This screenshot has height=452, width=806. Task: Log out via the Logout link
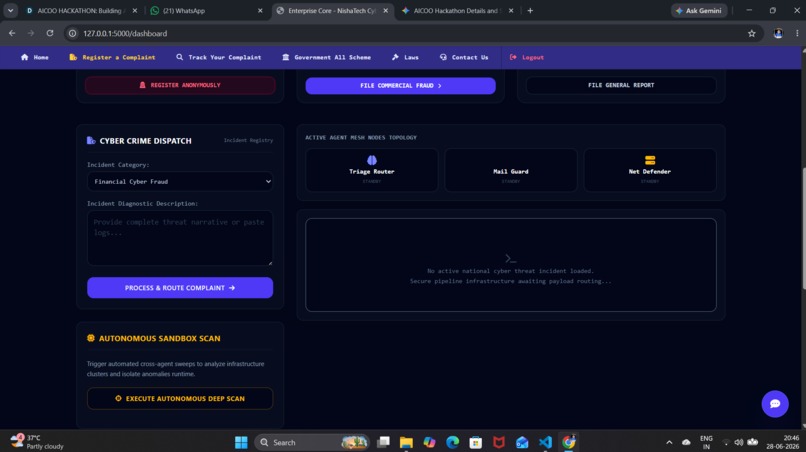(x=526, y=57)
